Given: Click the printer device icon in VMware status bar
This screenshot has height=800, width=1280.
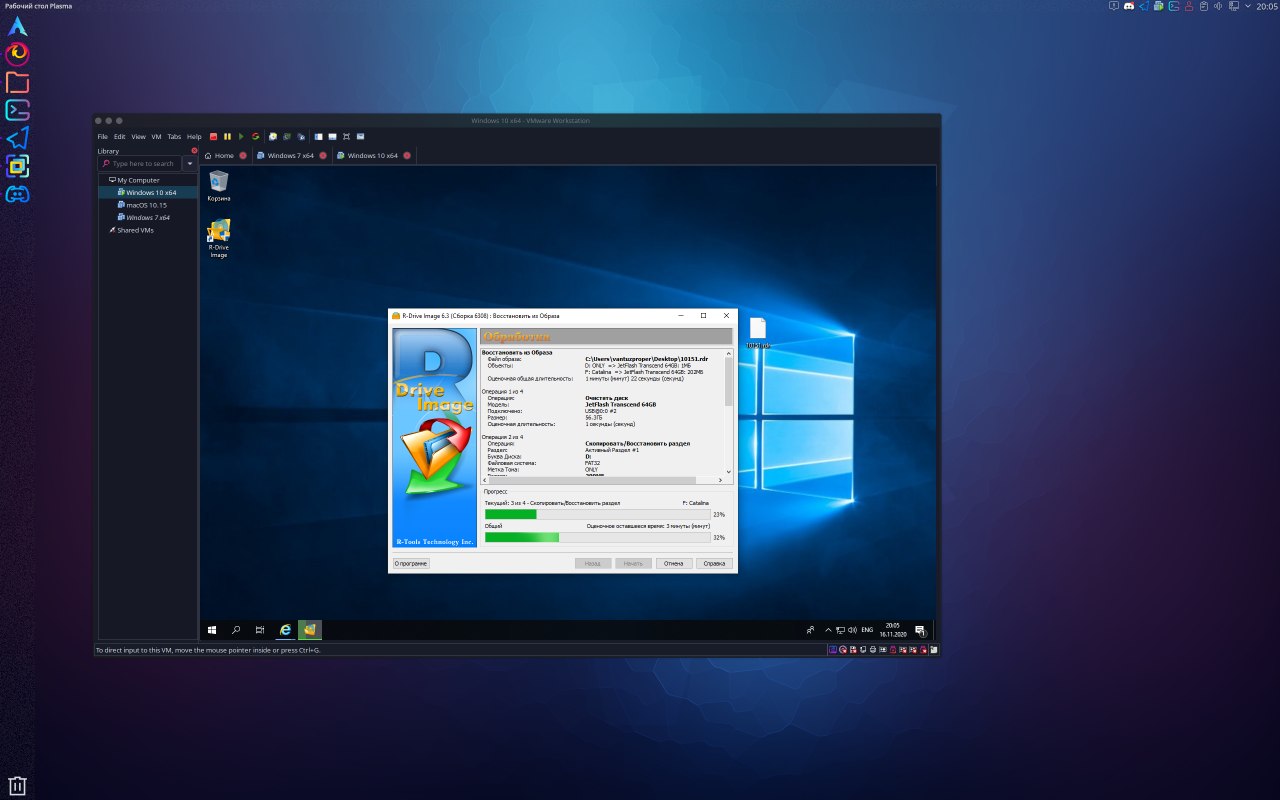Looking at the screenshot, I should pos(873,650).
